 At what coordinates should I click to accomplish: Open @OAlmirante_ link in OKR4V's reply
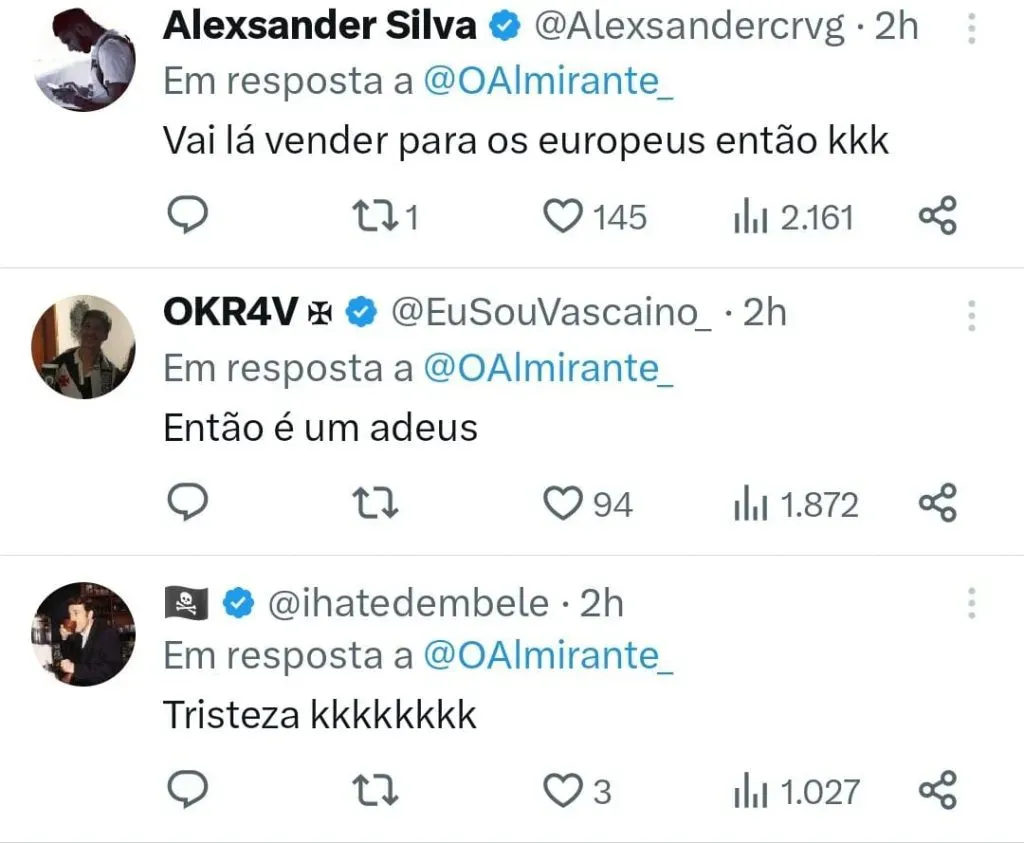(548, 369)
